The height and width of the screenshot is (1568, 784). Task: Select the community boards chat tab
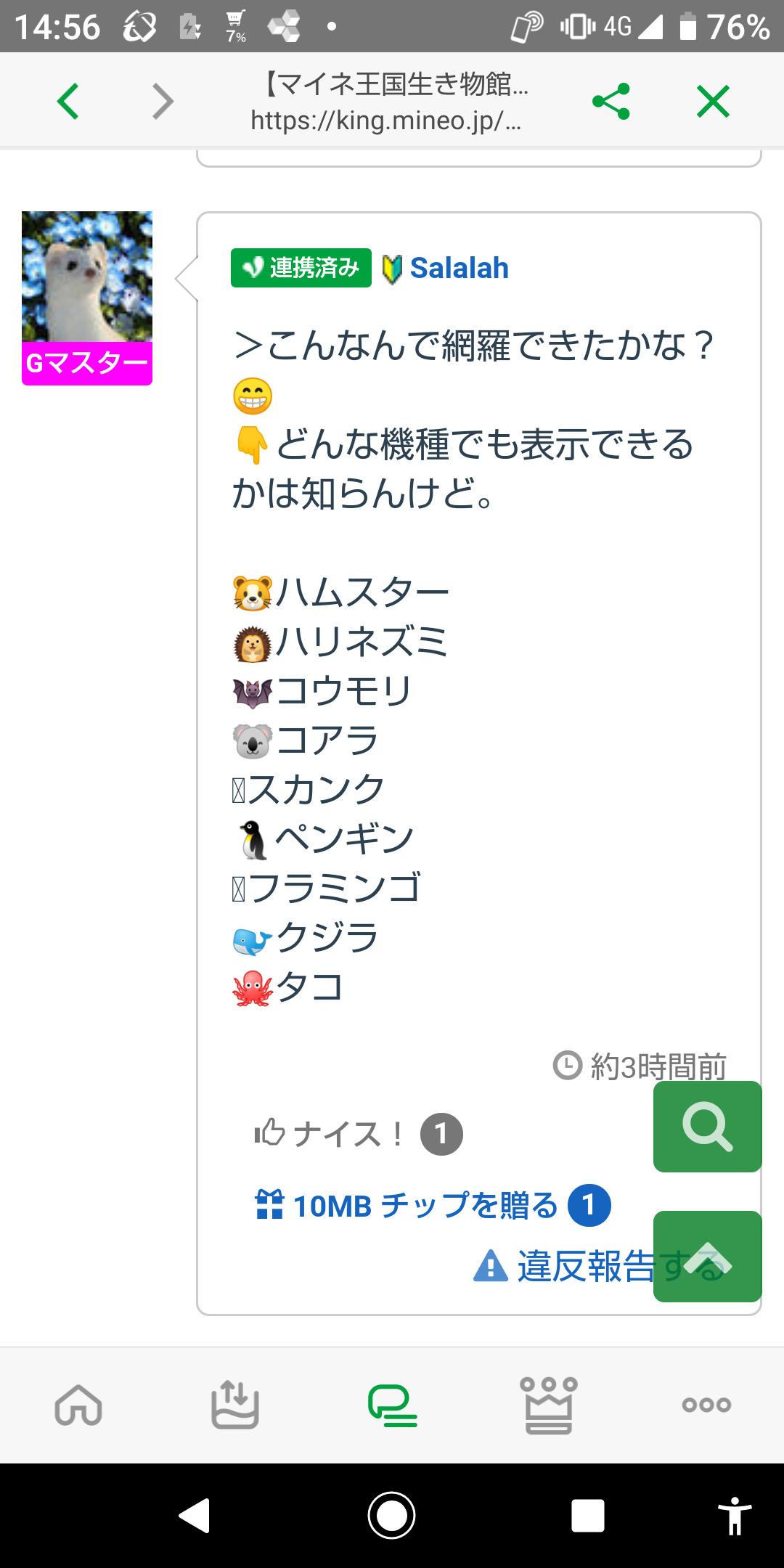point(392,1405)
